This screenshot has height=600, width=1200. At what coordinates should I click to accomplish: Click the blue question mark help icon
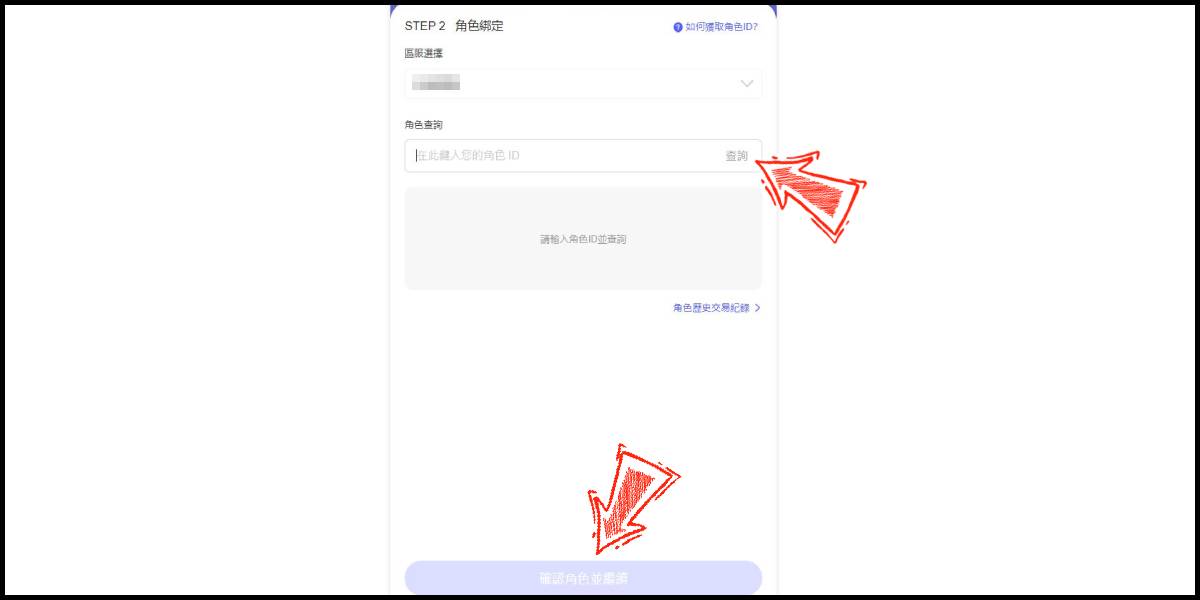click(x=678, y=27)
